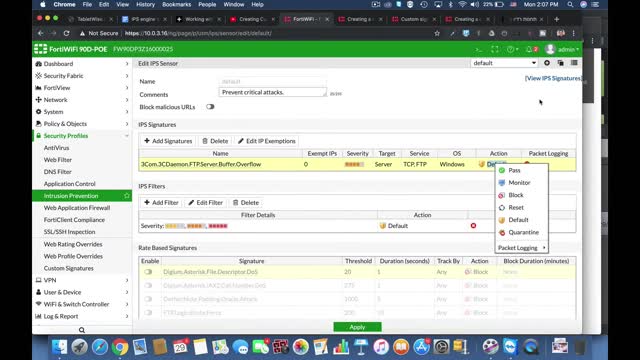Click the Chrome reload page icon
The height and width of the screenshot is (360, 640).
(x=67, y=33)
